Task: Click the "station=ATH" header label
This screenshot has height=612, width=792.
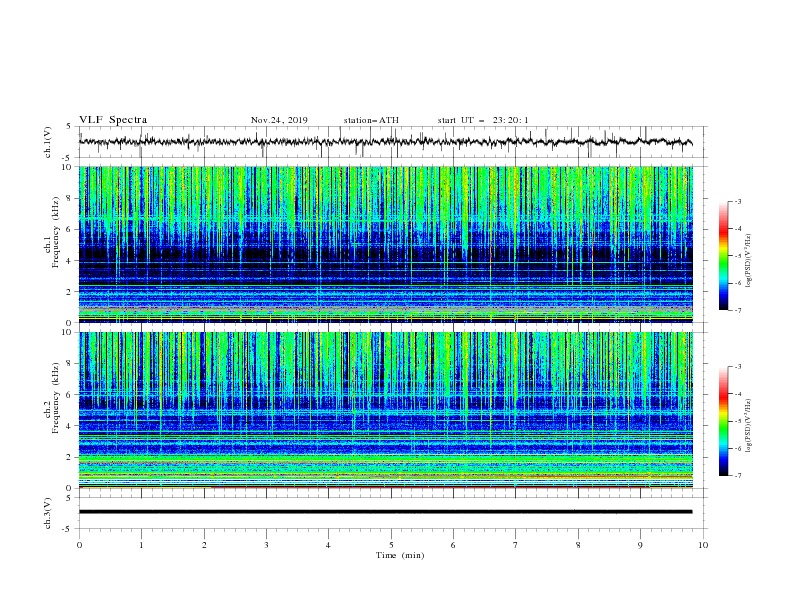Action: tap(371, 120)
